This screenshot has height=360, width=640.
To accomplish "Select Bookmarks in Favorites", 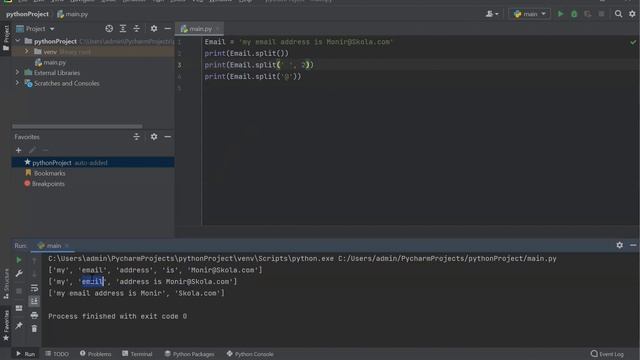I will (x=49, y=173).
